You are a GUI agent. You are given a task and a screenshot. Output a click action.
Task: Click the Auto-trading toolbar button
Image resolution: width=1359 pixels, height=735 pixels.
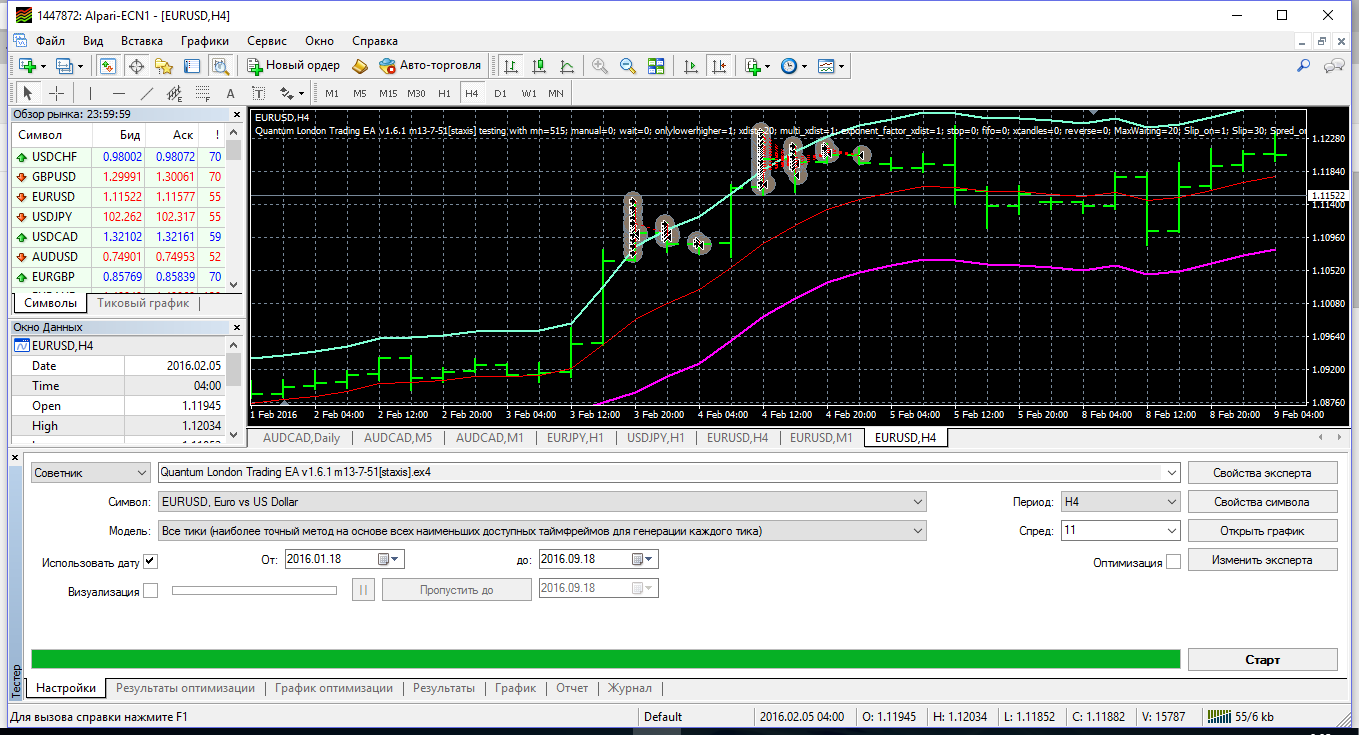(x=431, y=65)
